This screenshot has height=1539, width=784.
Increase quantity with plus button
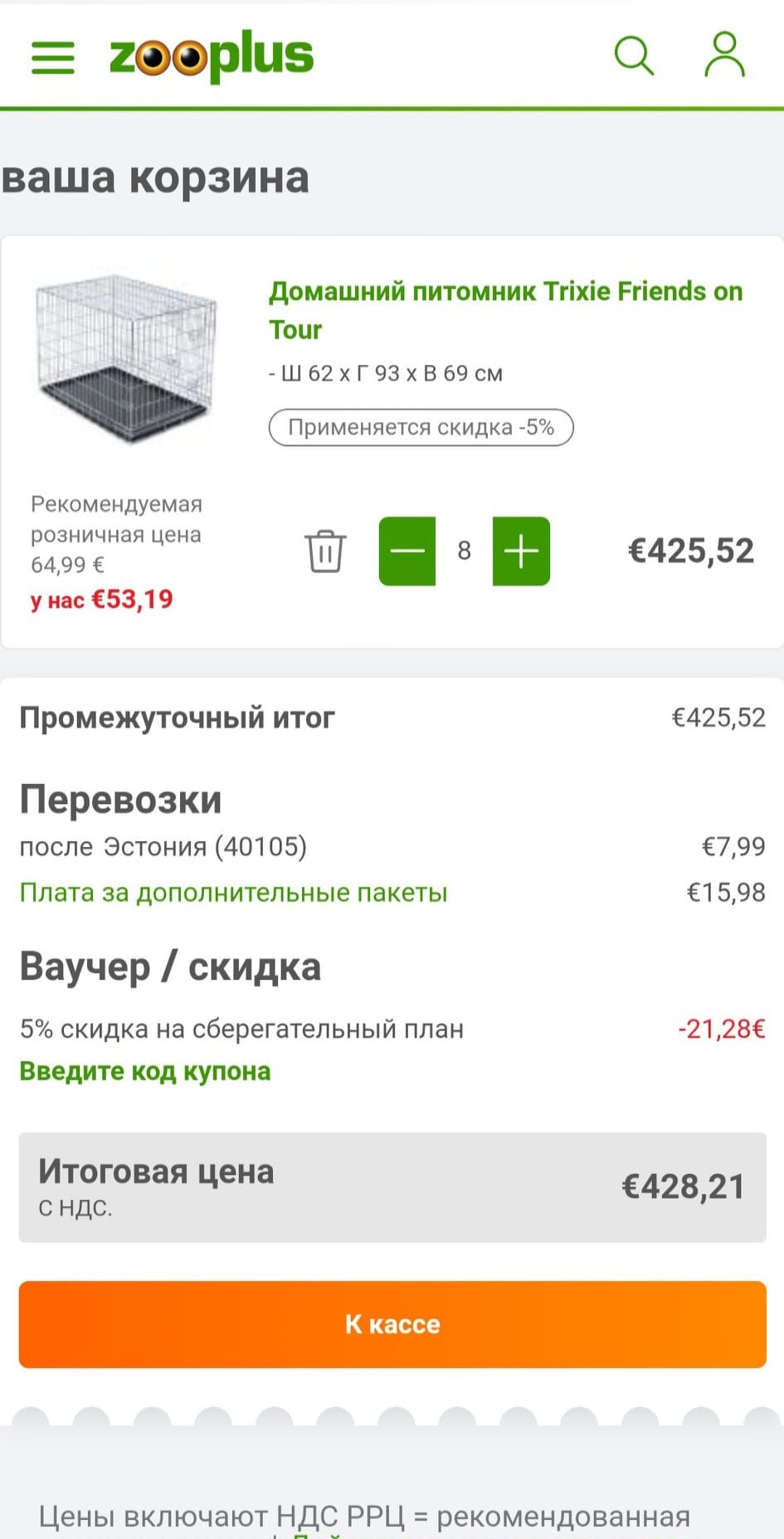tap(521, 551)
